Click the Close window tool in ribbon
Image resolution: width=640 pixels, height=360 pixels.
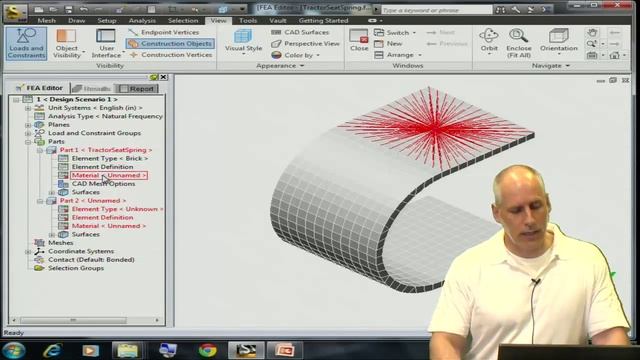pos(359,40)
